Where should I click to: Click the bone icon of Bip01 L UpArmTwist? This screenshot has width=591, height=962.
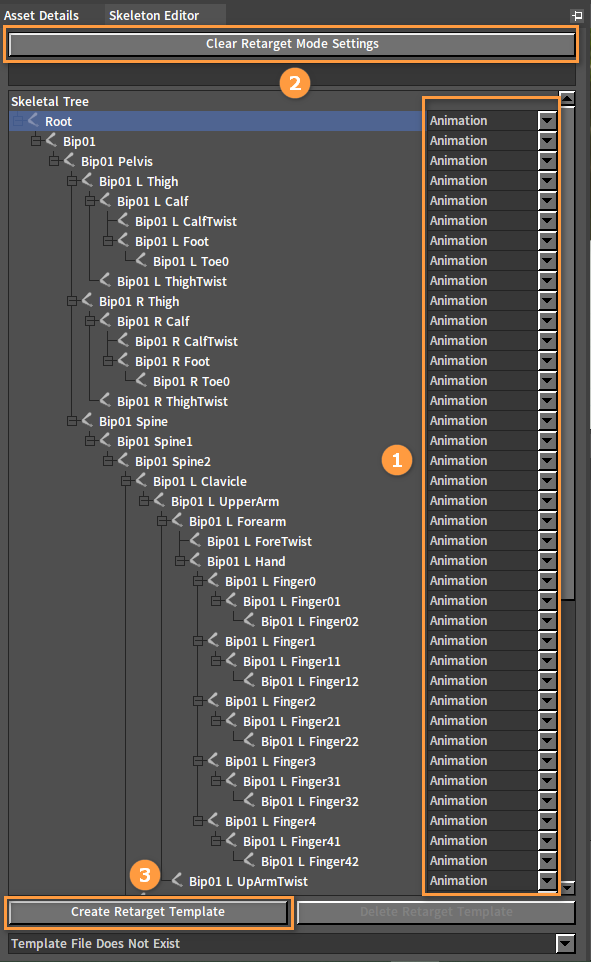pos(177,880)
